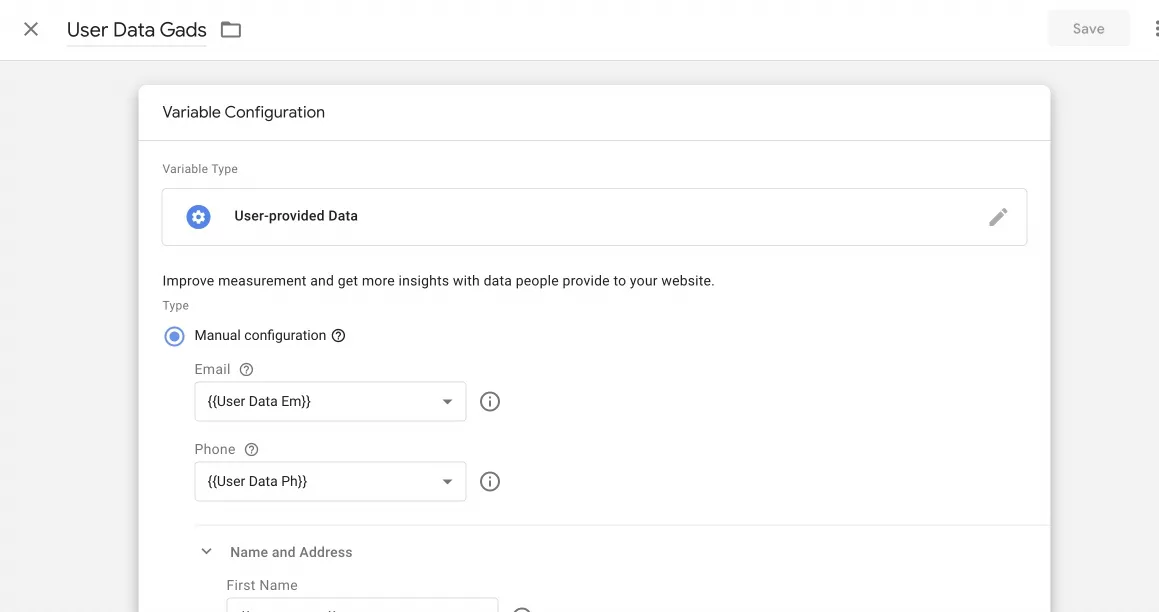Image resolution: width=1159 pixels, height=612 pixels.
Task: Open the three-dot more options menu
Action: [1155, 29]
